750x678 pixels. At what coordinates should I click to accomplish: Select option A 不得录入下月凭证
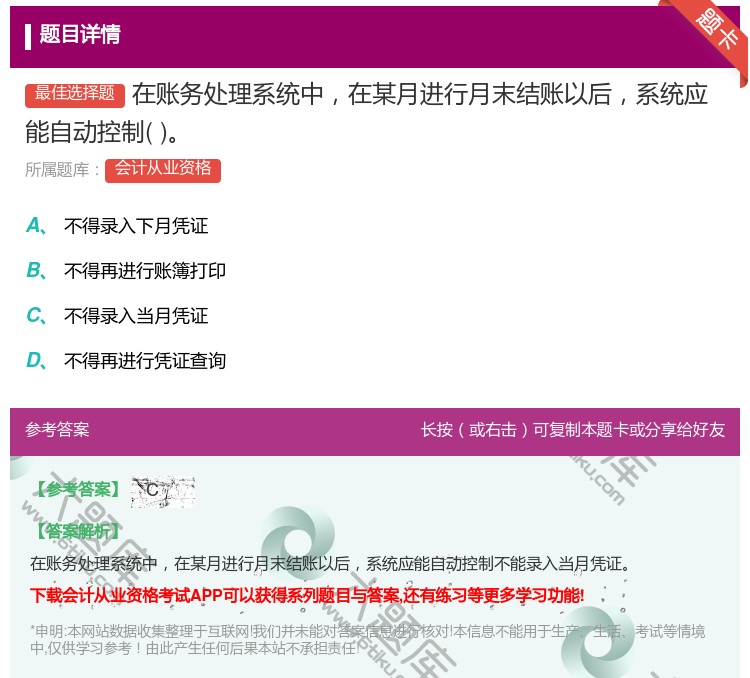click(117, 226)
